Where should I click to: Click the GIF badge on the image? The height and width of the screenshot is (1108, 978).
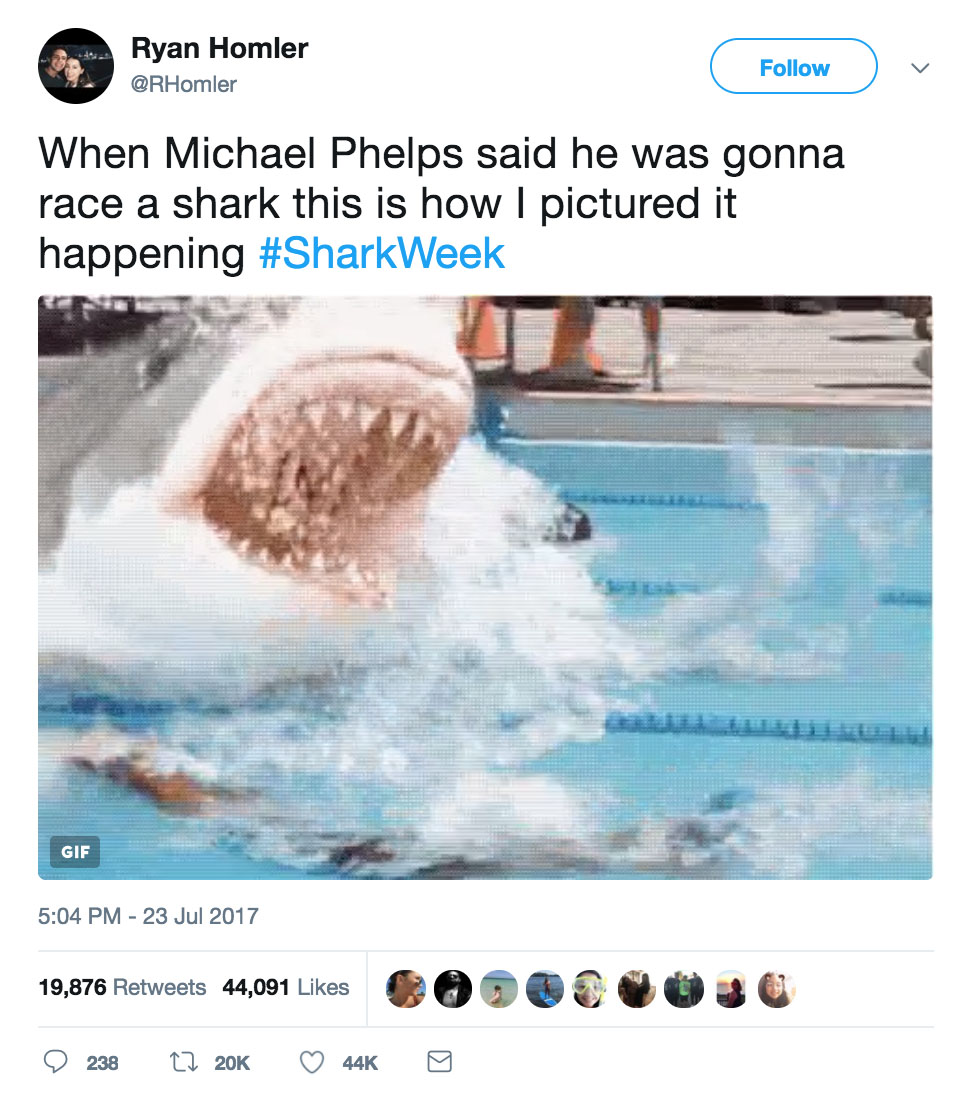coord(75,852)
